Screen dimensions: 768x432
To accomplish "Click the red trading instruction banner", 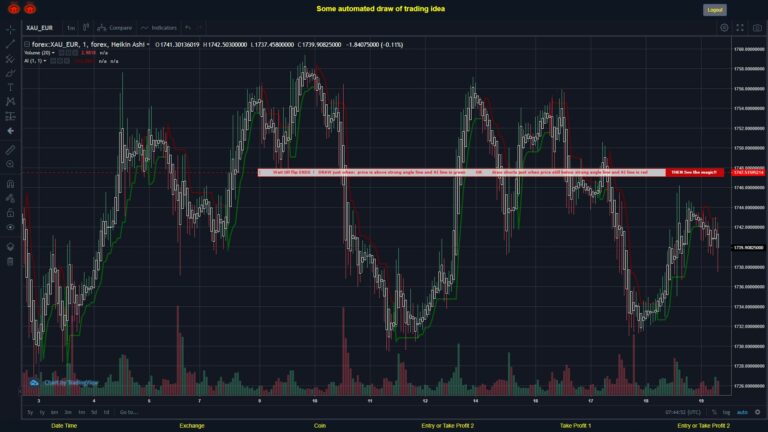I will pyautogui.click(x=462, y=172).
